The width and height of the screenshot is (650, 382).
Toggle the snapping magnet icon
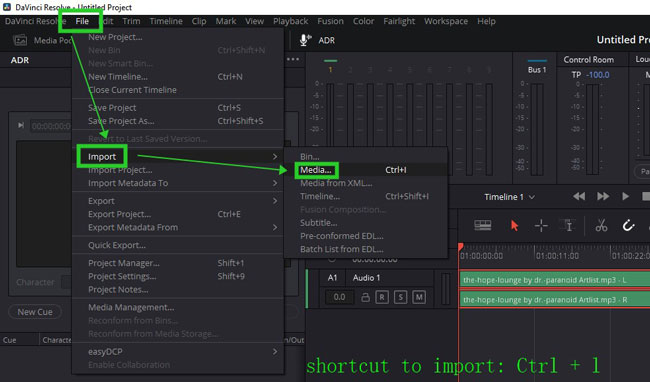pyautogui.click(x=628, y=225)
